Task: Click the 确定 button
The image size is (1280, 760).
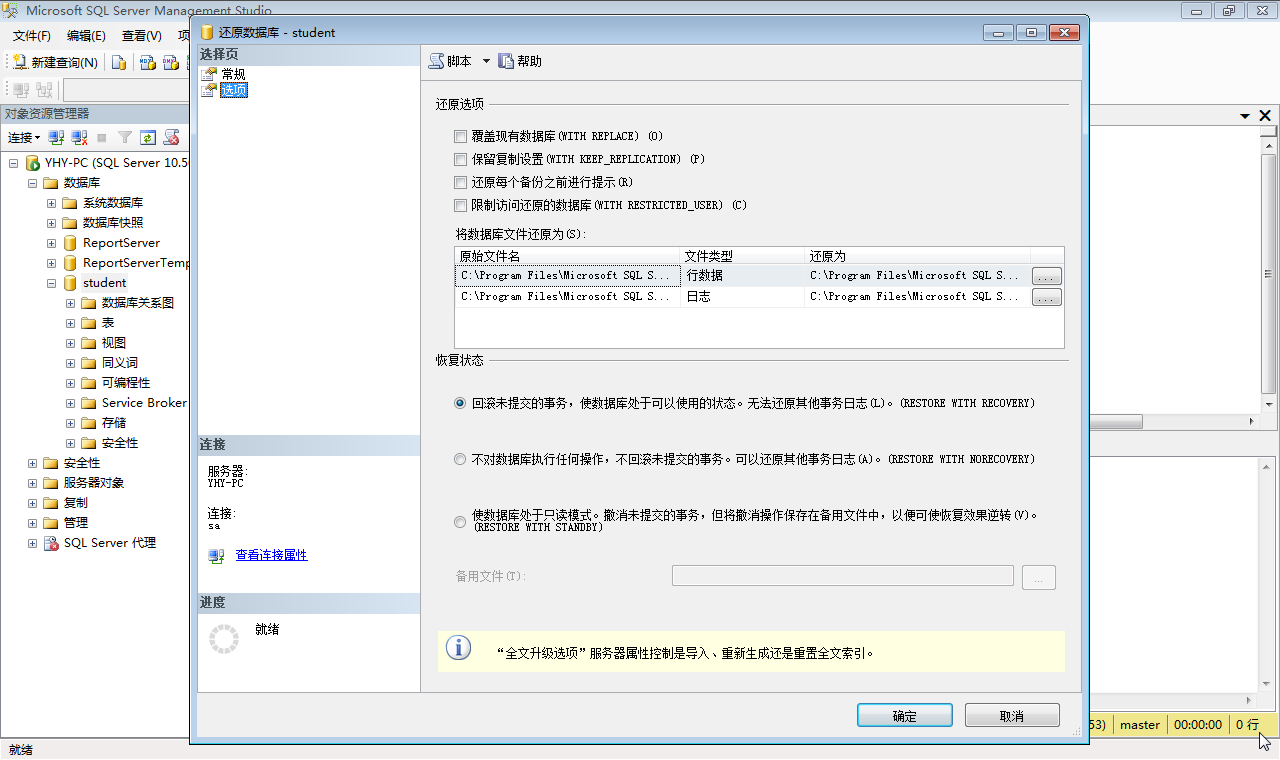Action: click(904, 716)
